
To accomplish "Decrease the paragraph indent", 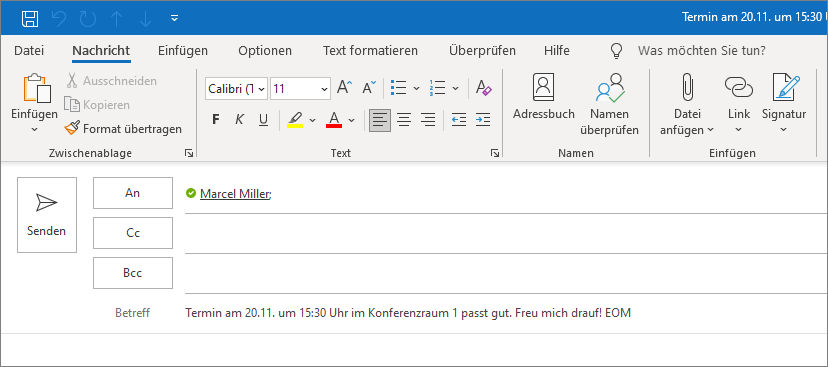I will click(x=459, y=120).
